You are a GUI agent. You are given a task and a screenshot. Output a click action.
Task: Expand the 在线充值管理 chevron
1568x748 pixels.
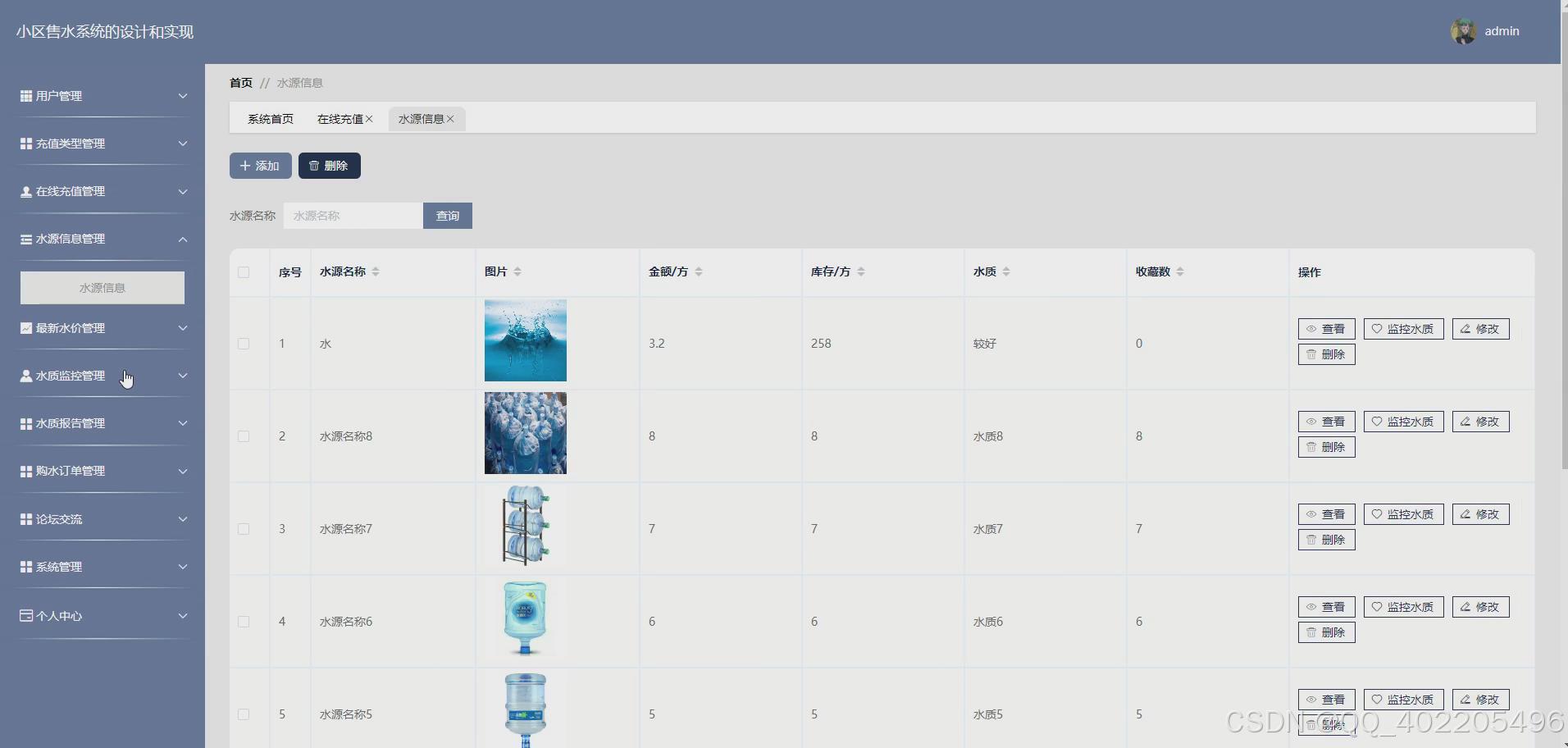coord(183,191)
